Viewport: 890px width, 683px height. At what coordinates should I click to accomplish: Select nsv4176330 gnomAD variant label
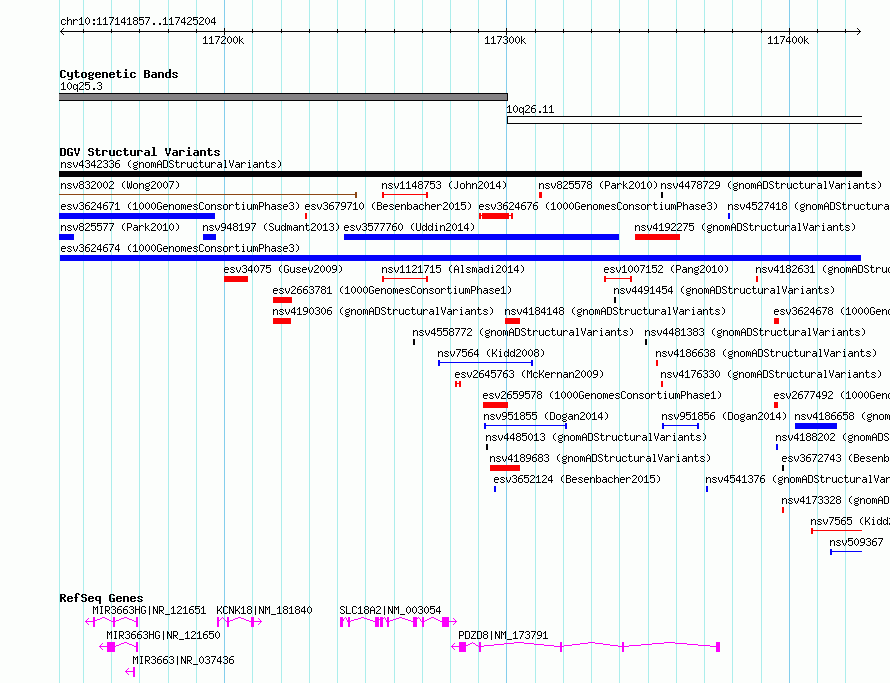click(x=771, y=375)
